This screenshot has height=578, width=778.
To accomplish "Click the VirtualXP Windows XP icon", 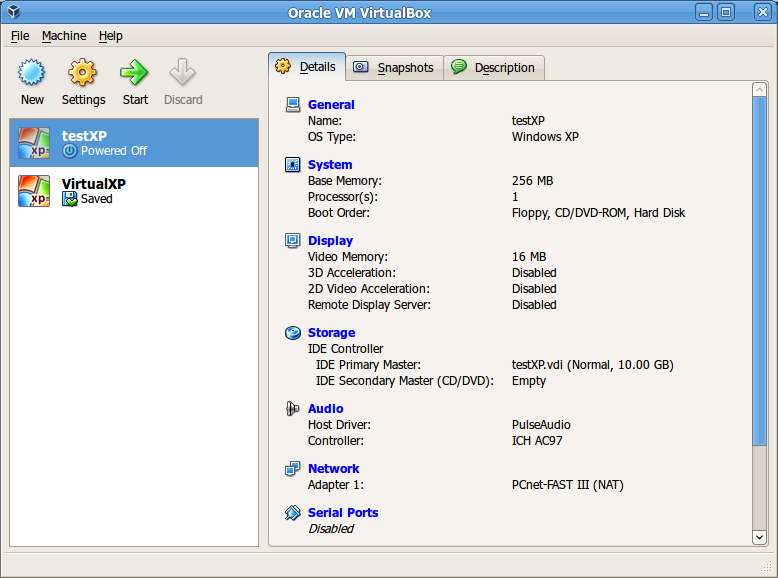I will point(34,191).
